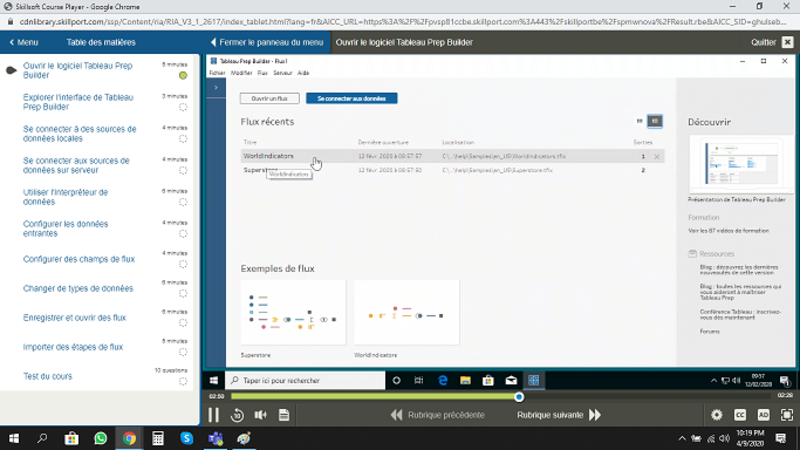Click completion status circle for Explorer l'interface topic
The image size is (800, 450).
[x=183, y=107]
